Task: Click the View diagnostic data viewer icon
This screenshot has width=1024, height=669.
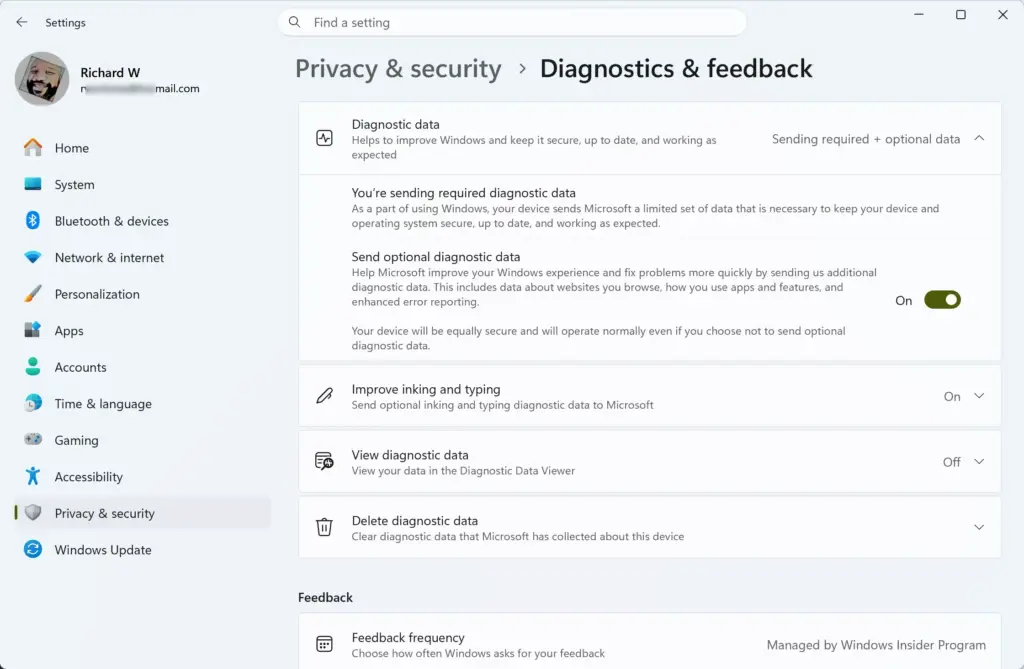Action: pyautogui.click(x=325, y=461)
